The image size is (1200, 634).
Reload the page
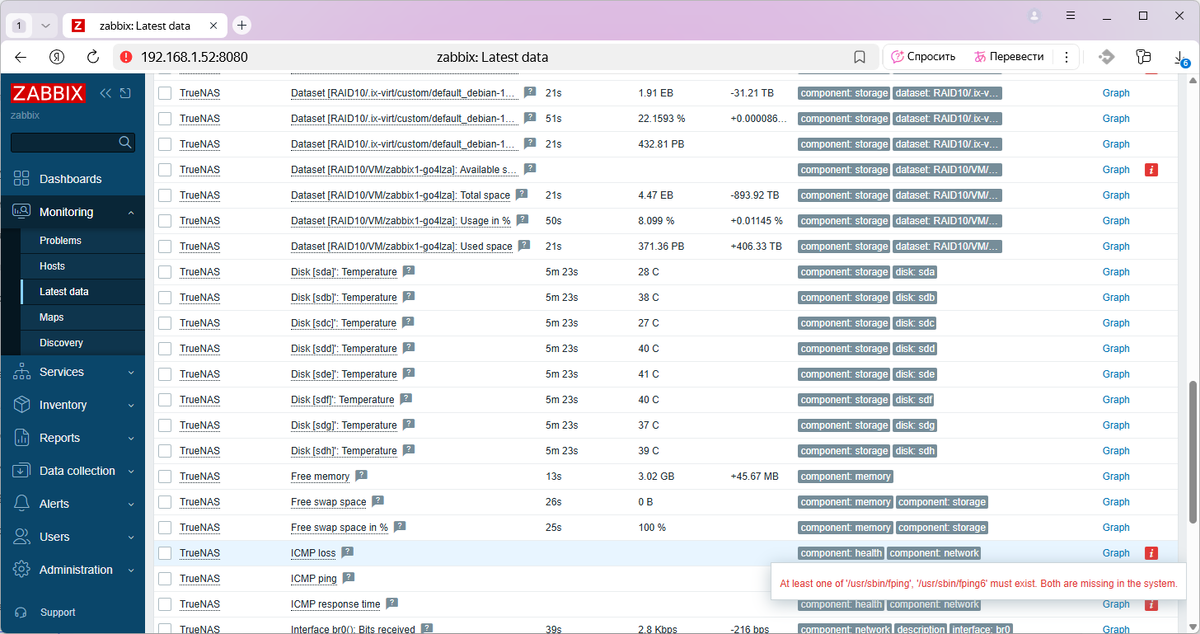point(93,57)
